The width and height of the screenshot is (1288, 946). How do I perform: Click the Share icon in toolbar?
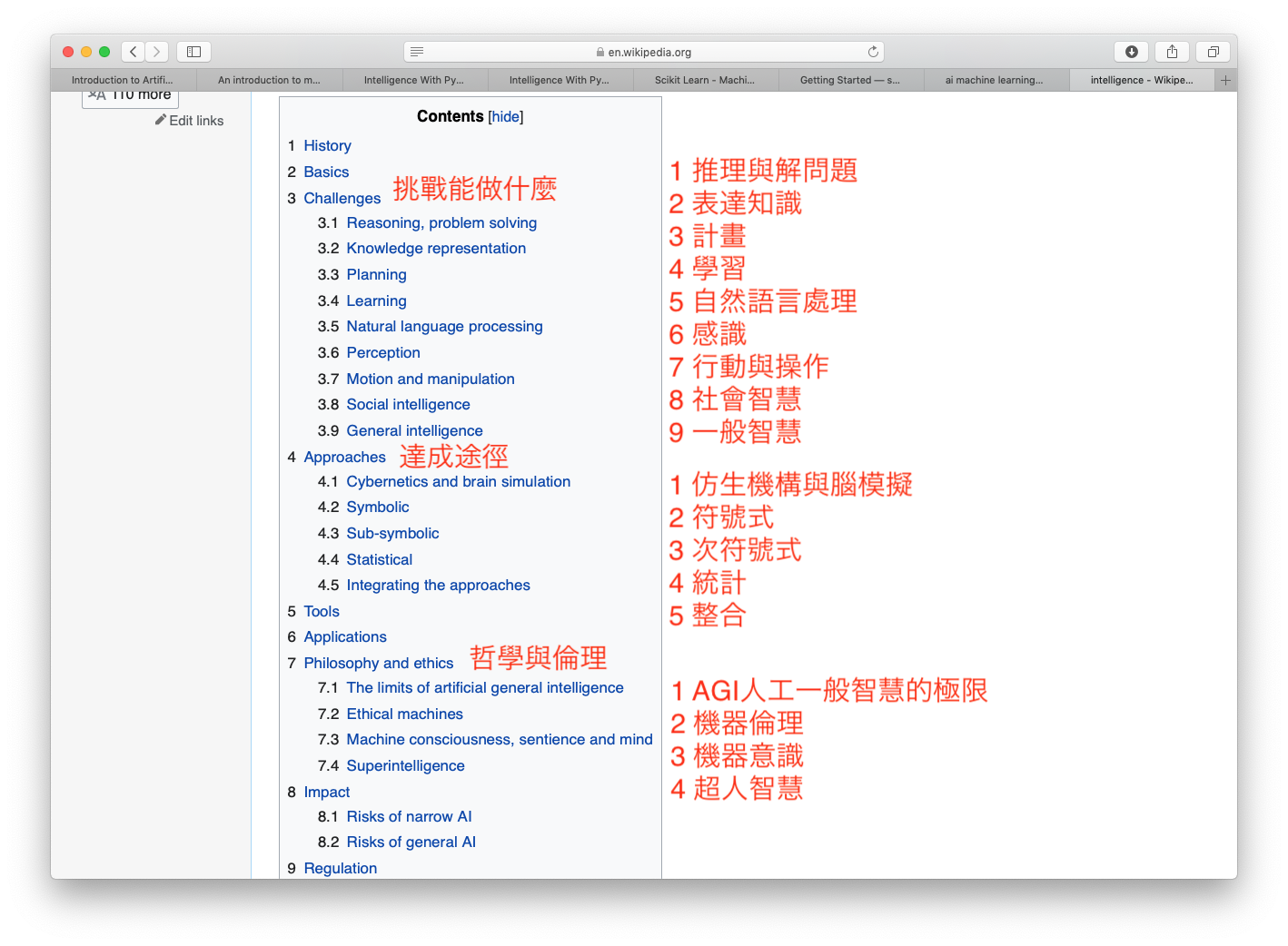(1172, 52)
